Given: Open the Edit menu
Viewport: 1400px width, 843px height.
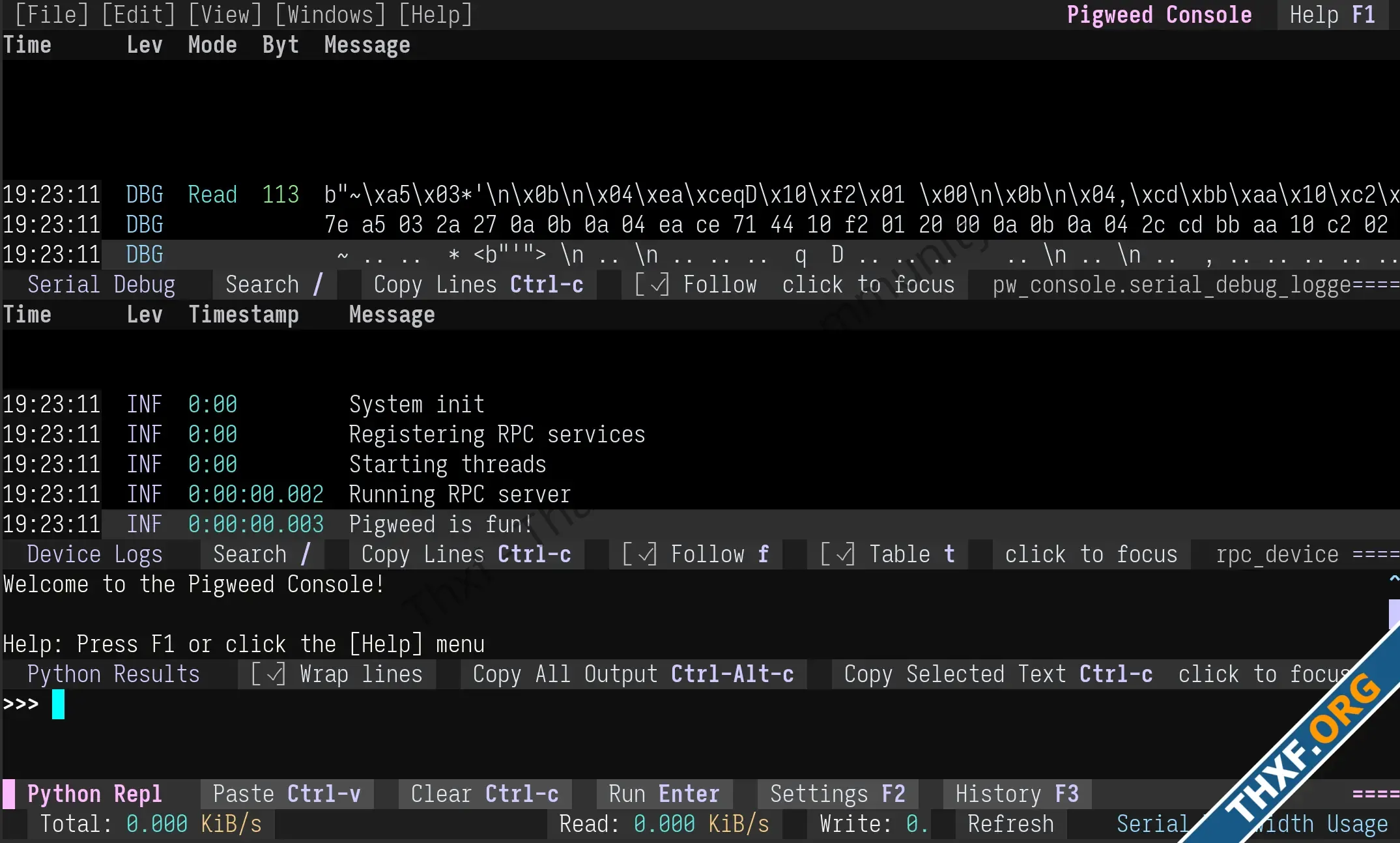Looking at the screenshot, I should (139, 14).
